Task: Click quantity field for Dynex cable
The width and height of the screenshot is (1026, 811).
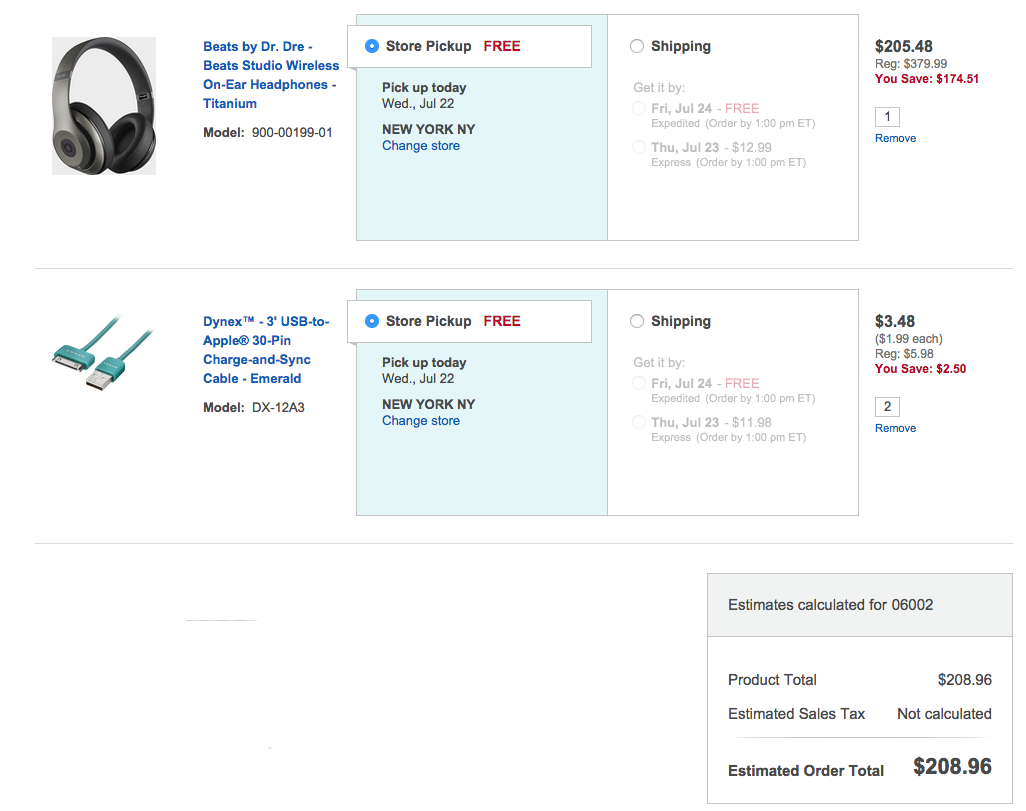Action: [887, 407]
